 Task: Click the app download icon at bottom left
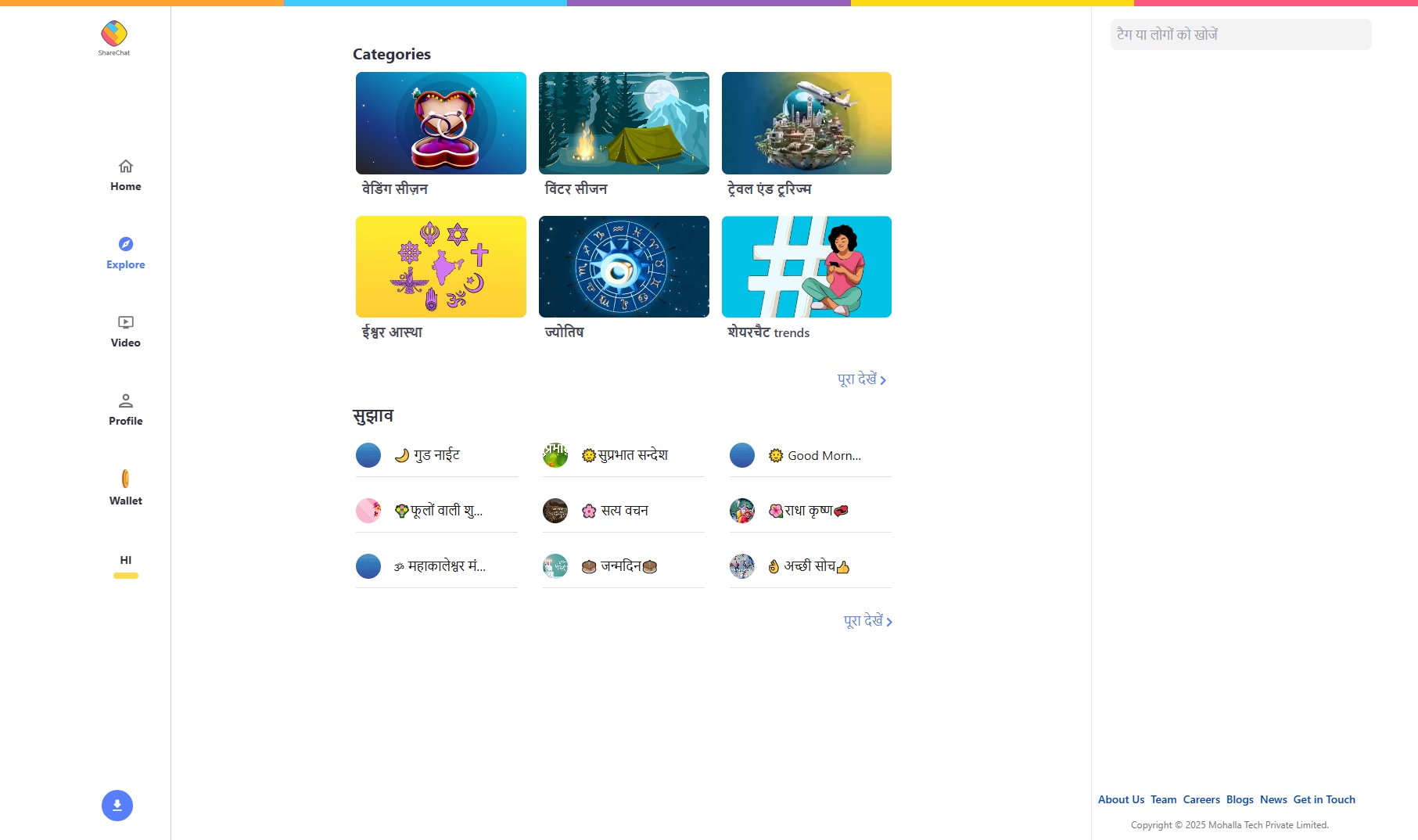tap(117, 805)
